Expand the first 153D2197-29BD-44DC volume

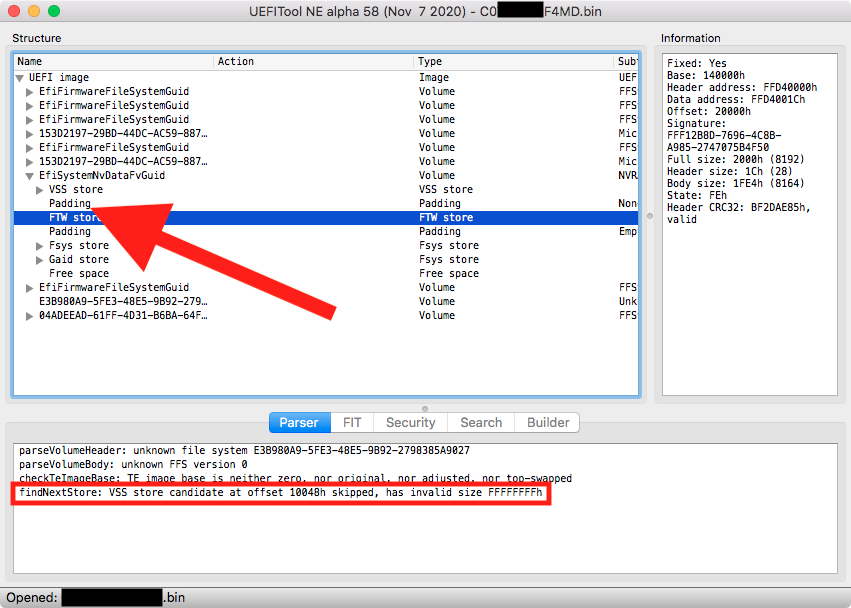click(x=30, y=134)
